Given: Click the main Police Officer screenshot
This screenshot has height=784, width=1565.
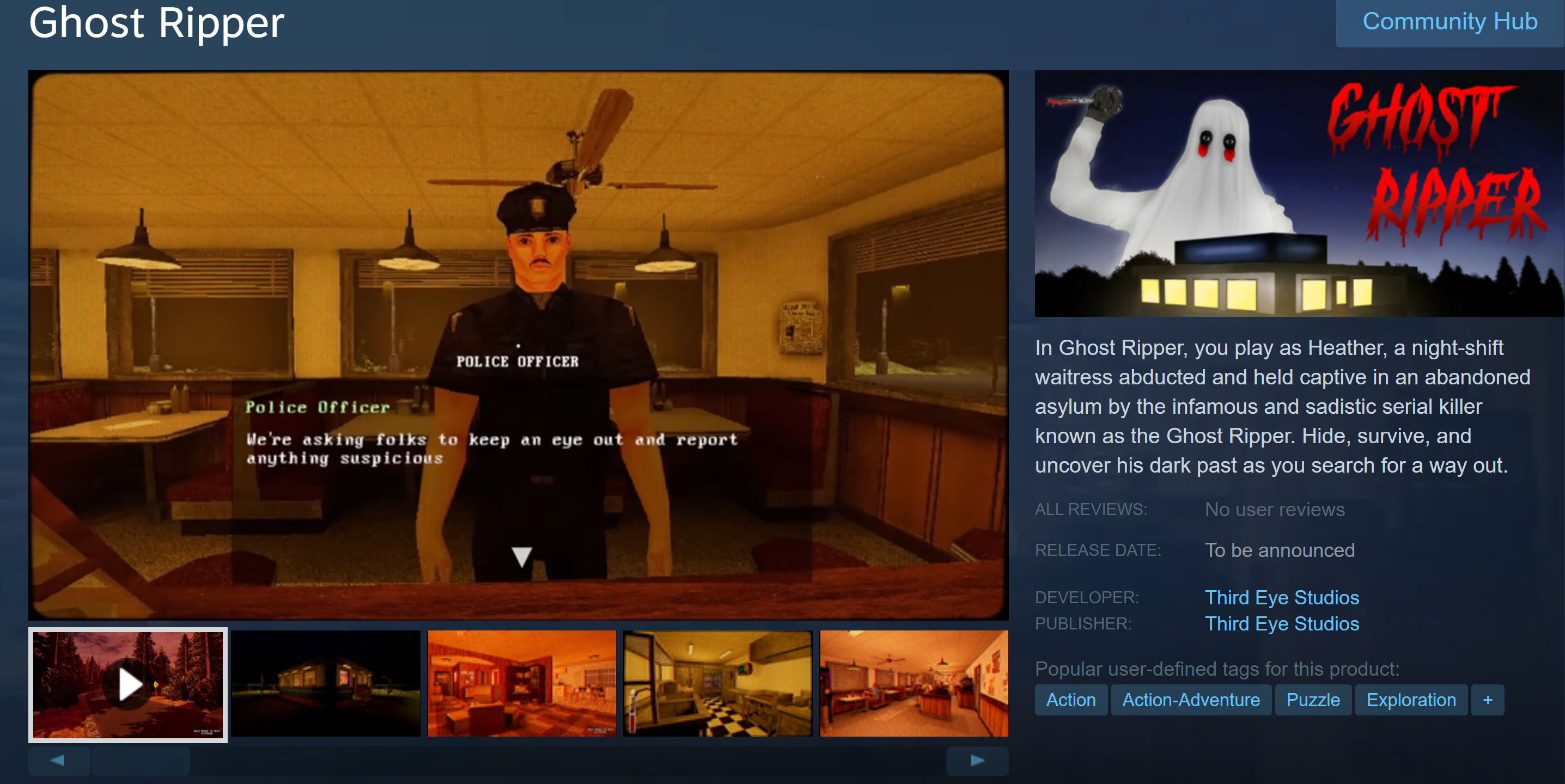Looking at the screenshot, I should click(518, 345).
